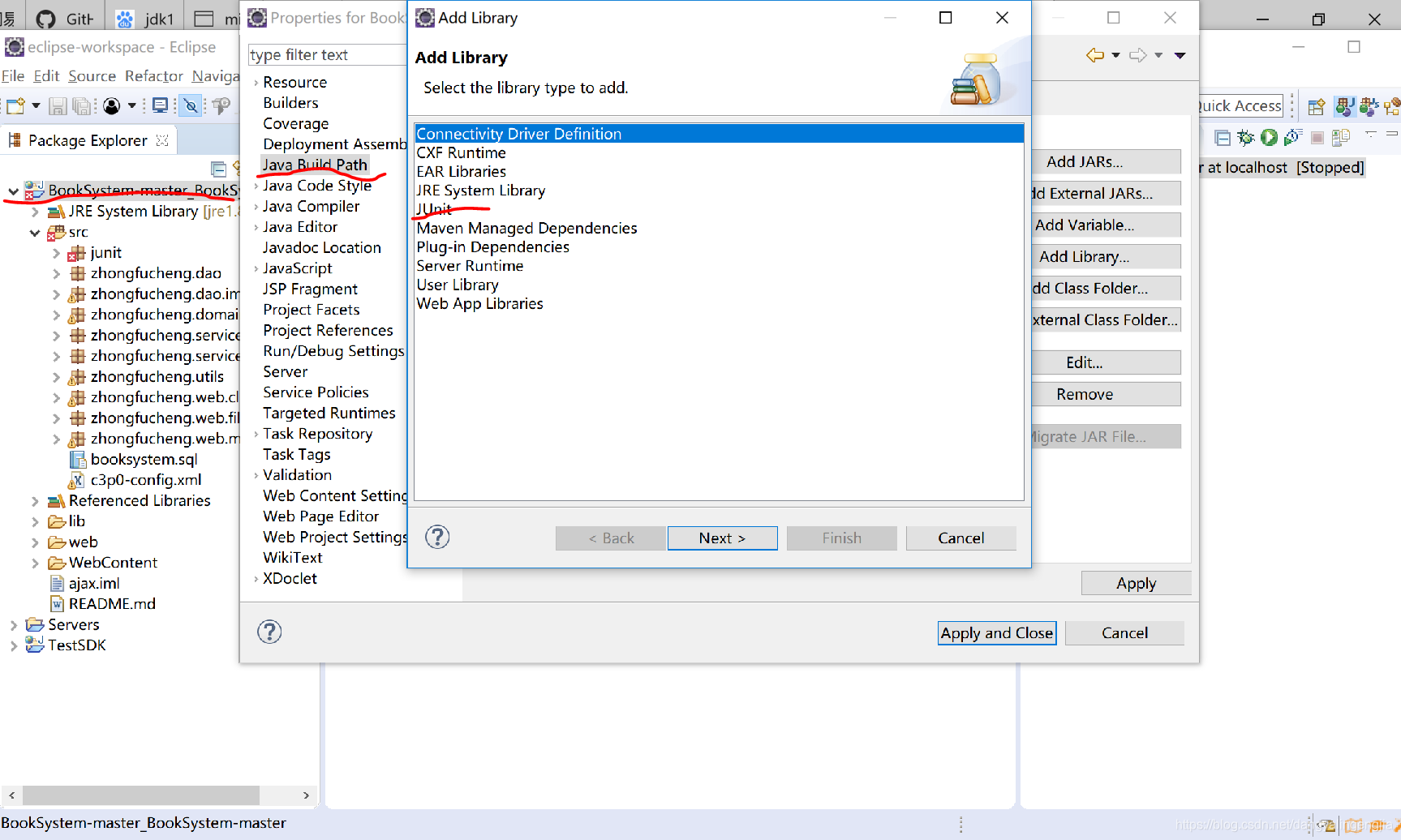1401x840 pixels.
Task: Open the Properties dialog view menu triangle
Action: [1180, 55]
